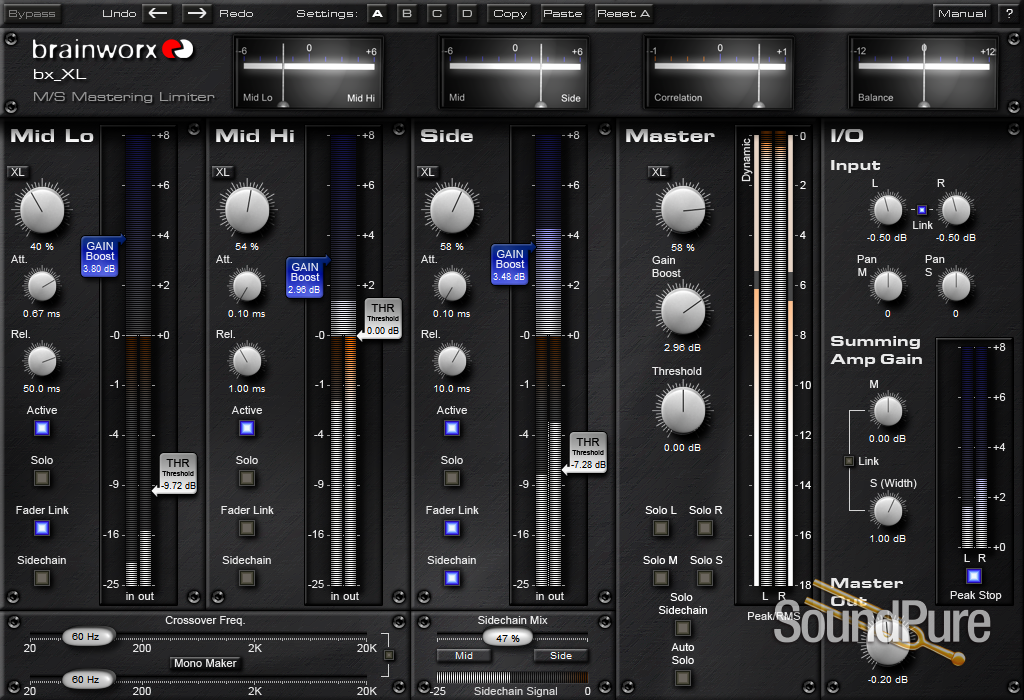Select settings slot D
The image size is (1024, 700).
click(x=467, y=13)
